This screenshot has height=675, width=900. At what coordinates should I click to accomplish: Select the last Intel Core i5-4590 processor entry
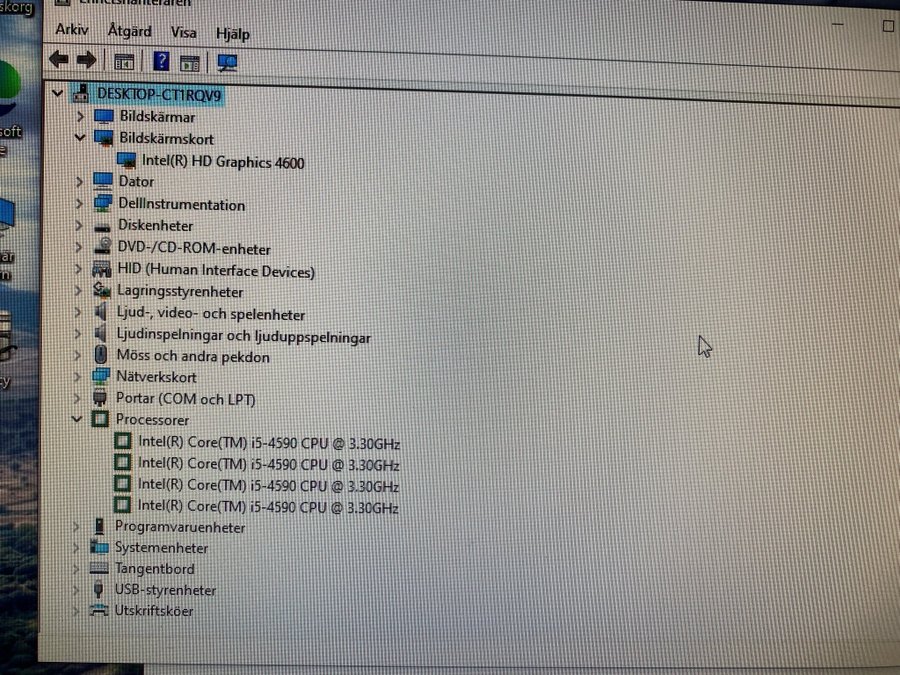(267, 508)
